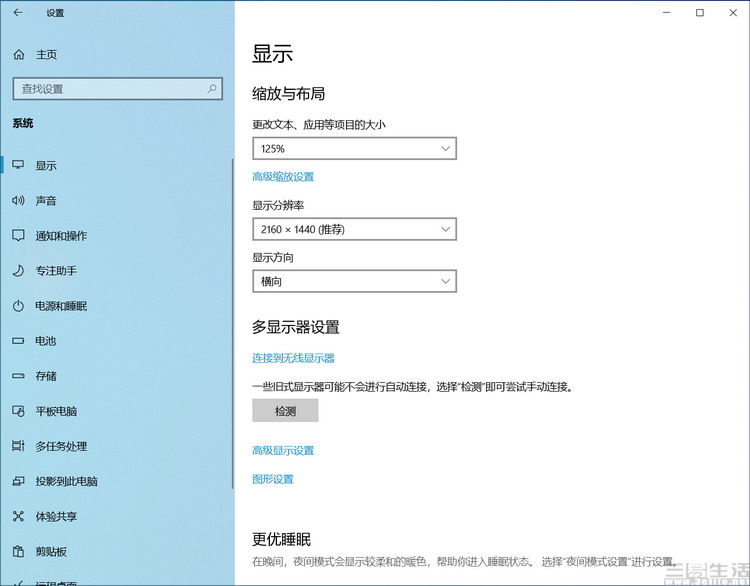The image size is (750, 586).
Task: Click the back arrow icon
Action: [x=18, y=13]
